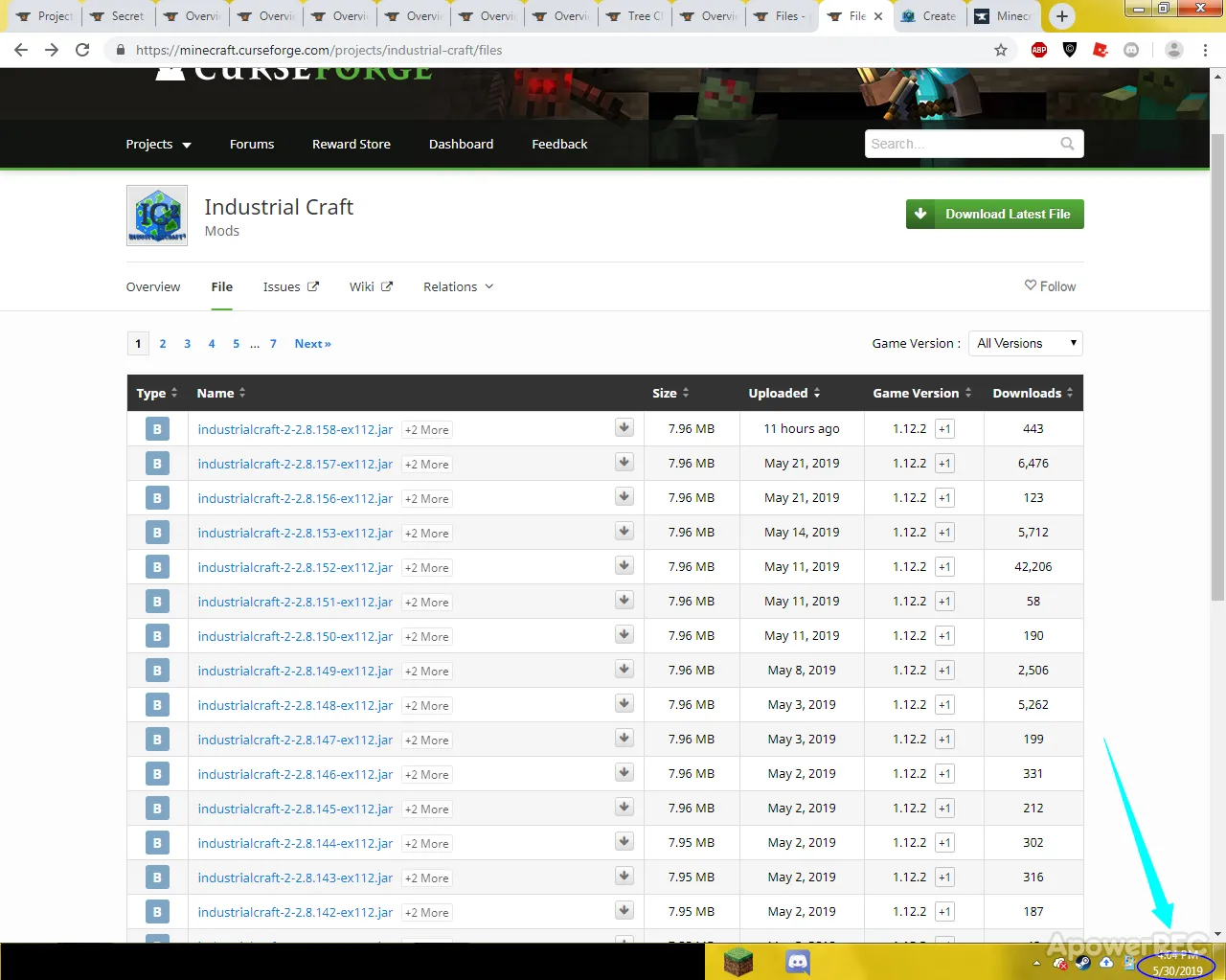View site info via the padlock icon
1226x980 pixels.
tap(120, 50)
